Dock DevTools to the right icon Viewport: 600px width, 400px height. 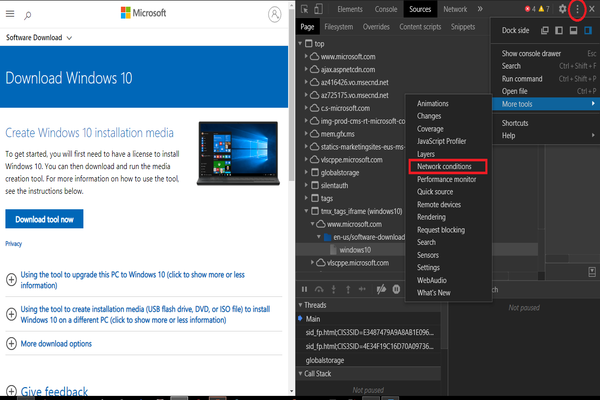pos(588,31)
